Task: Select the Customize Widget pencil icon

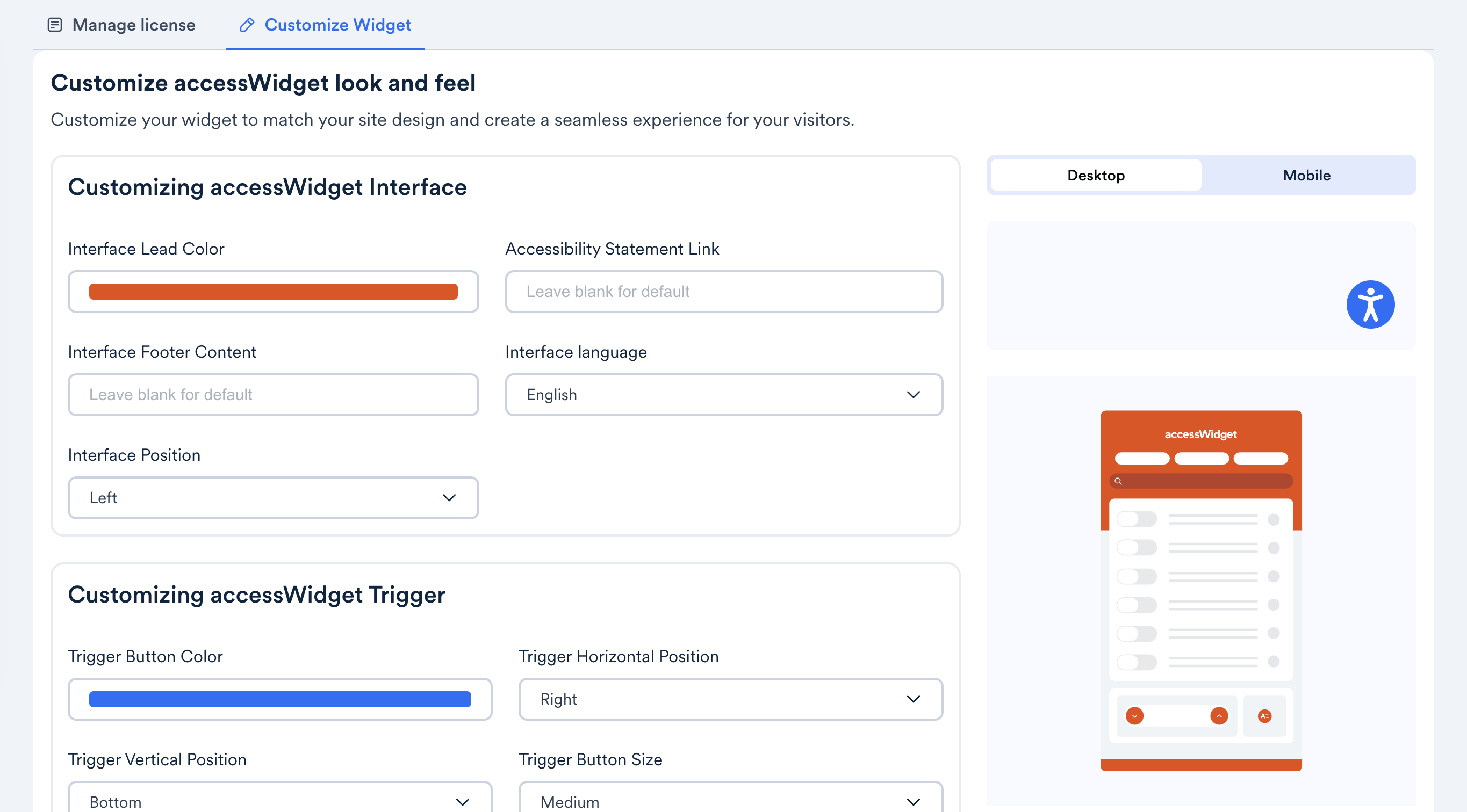Action: pyautogui.click(x=246, y=25)
